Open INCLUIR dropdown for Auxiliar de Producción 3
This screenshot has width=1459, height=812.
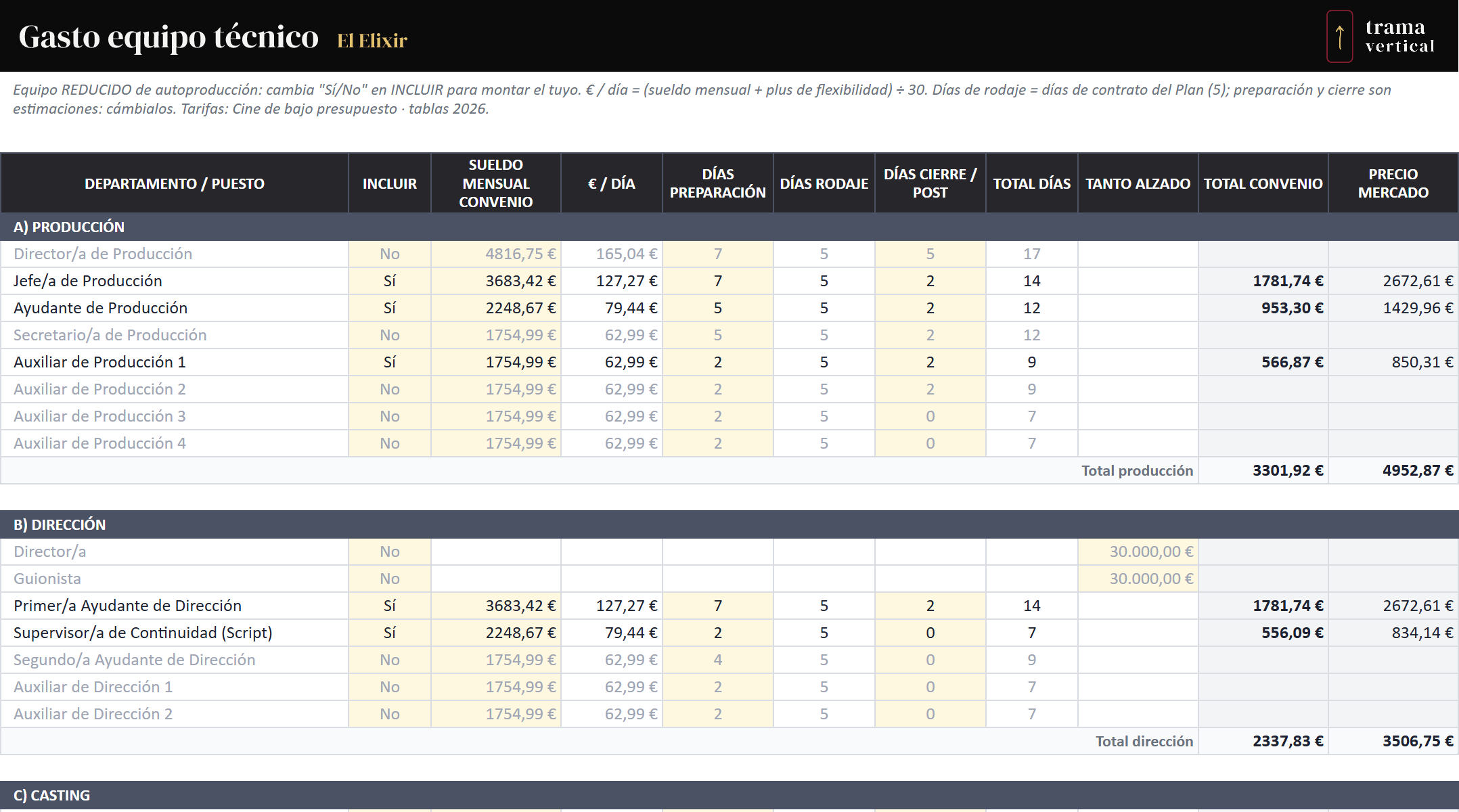(390, 416)
